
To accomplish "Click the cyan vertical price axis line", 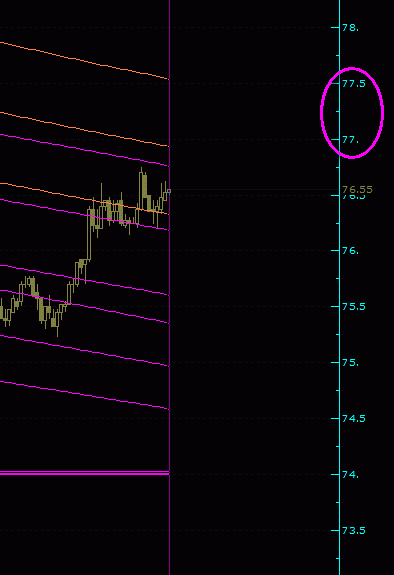I will tap(340, 288).
